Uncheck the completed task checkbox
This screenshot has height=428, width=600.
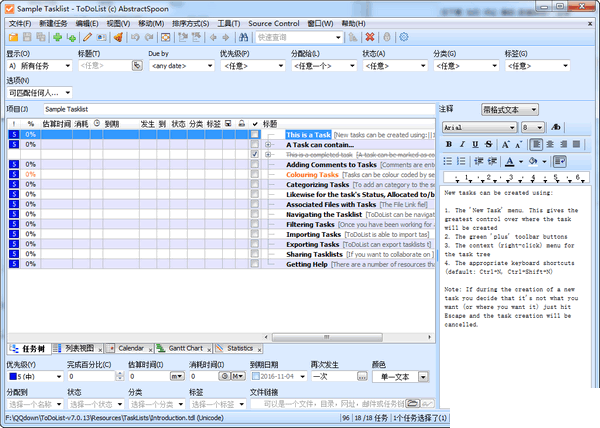point(254,155)
